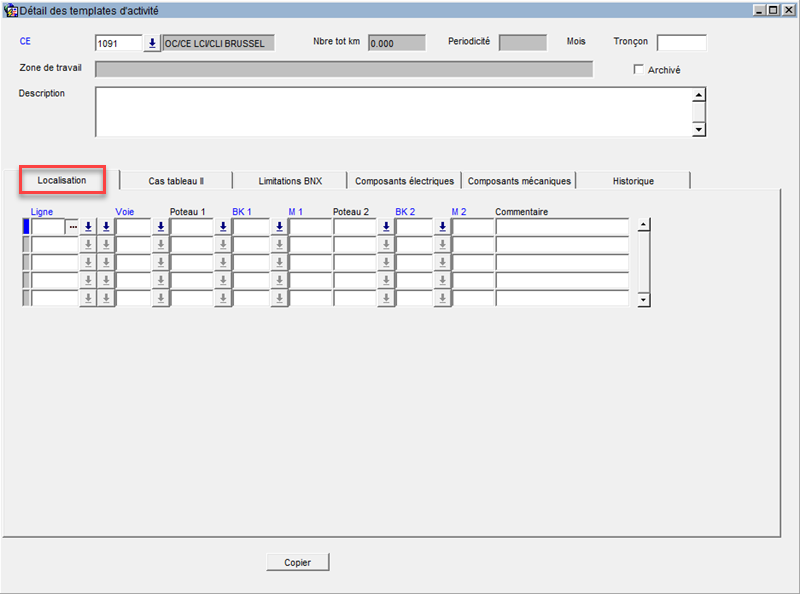Select the OC/CE LCI/CLI BRUSSEL field

pos(218,43)
